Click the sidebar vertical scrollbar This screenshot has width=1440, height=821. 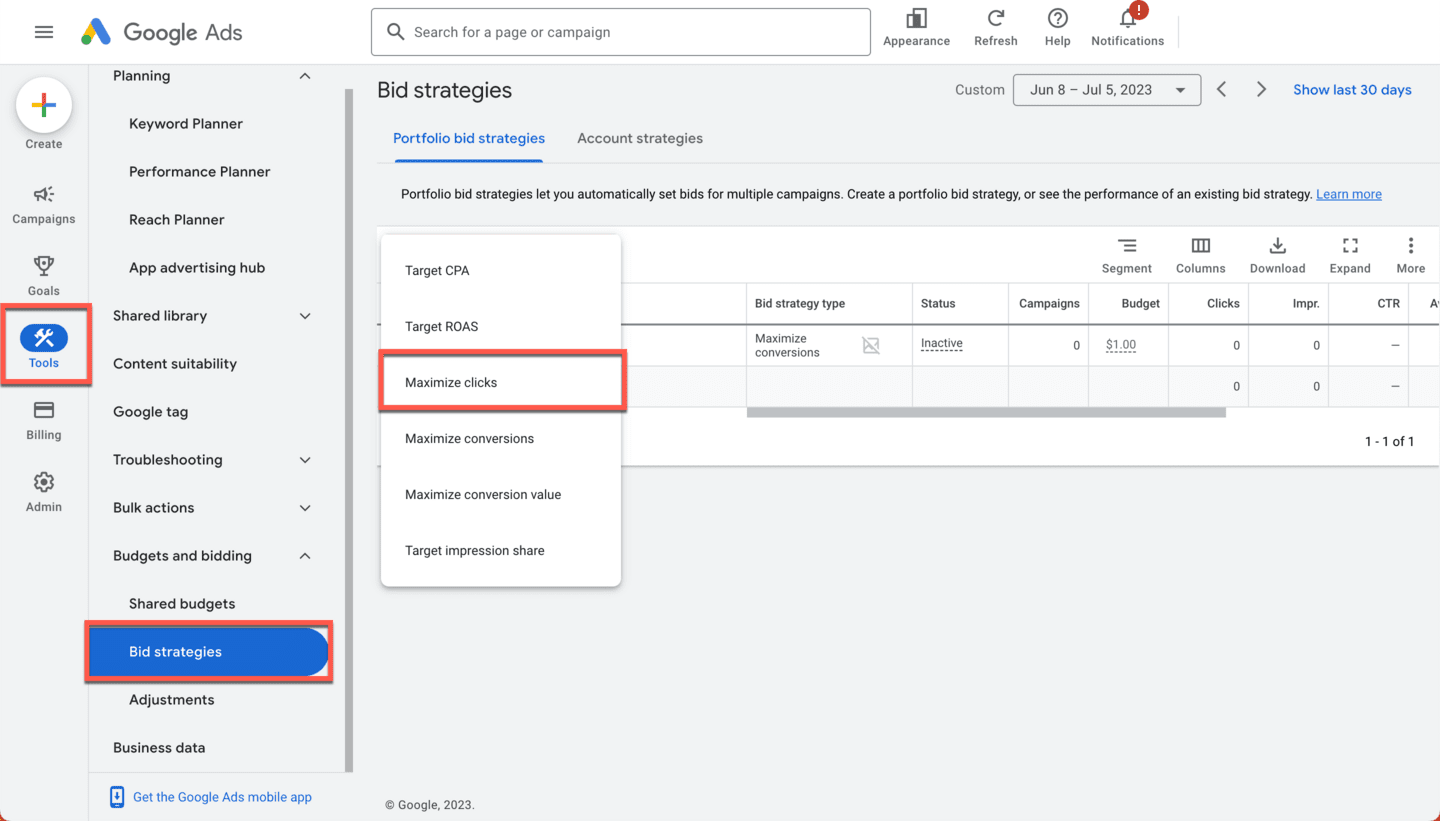pos(349,430)
